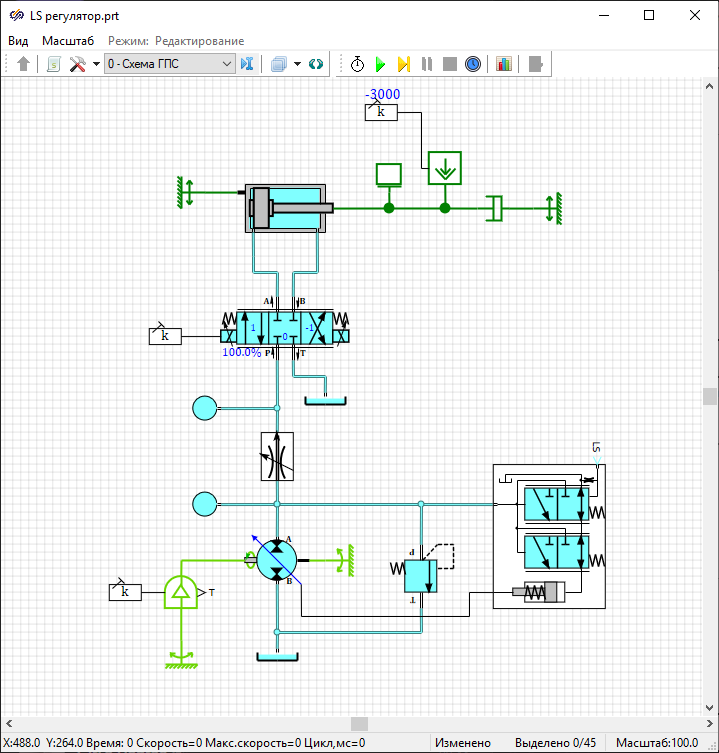
Task: Click the blue clock icon
Action: pyautogui.click(x=473, y=64)
